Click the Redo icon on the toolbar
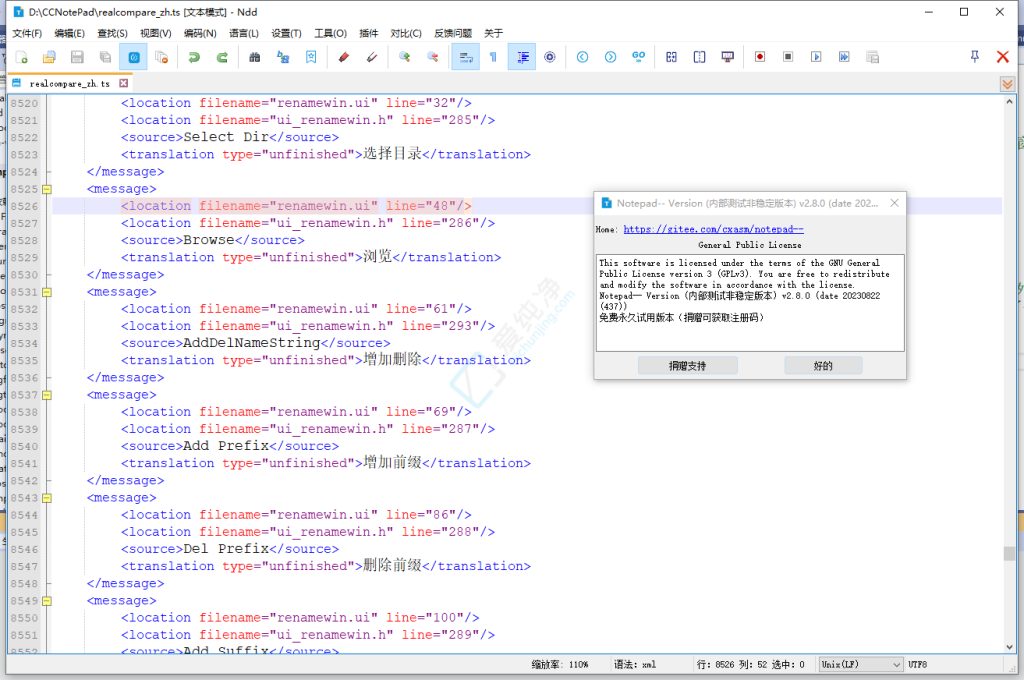1024x680 pixels. [x=222, y=57]
